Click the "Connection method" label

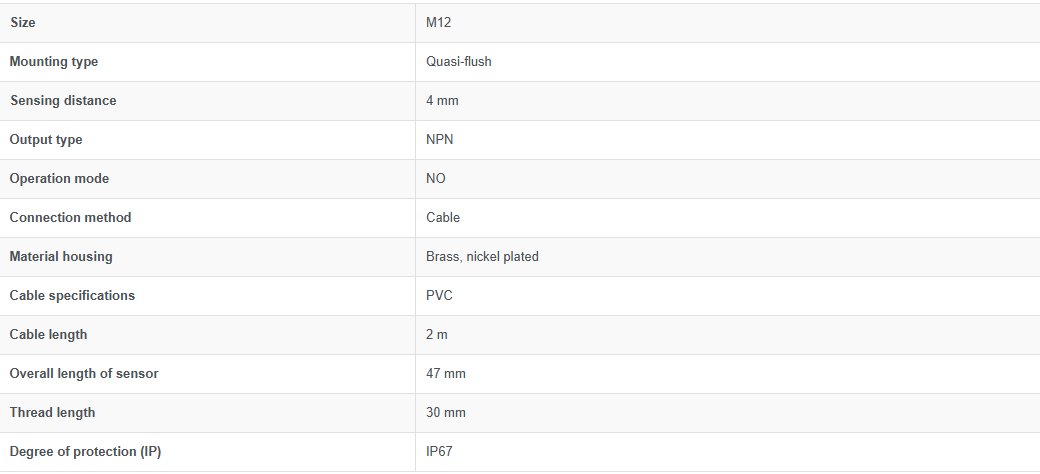pos(70,218)
